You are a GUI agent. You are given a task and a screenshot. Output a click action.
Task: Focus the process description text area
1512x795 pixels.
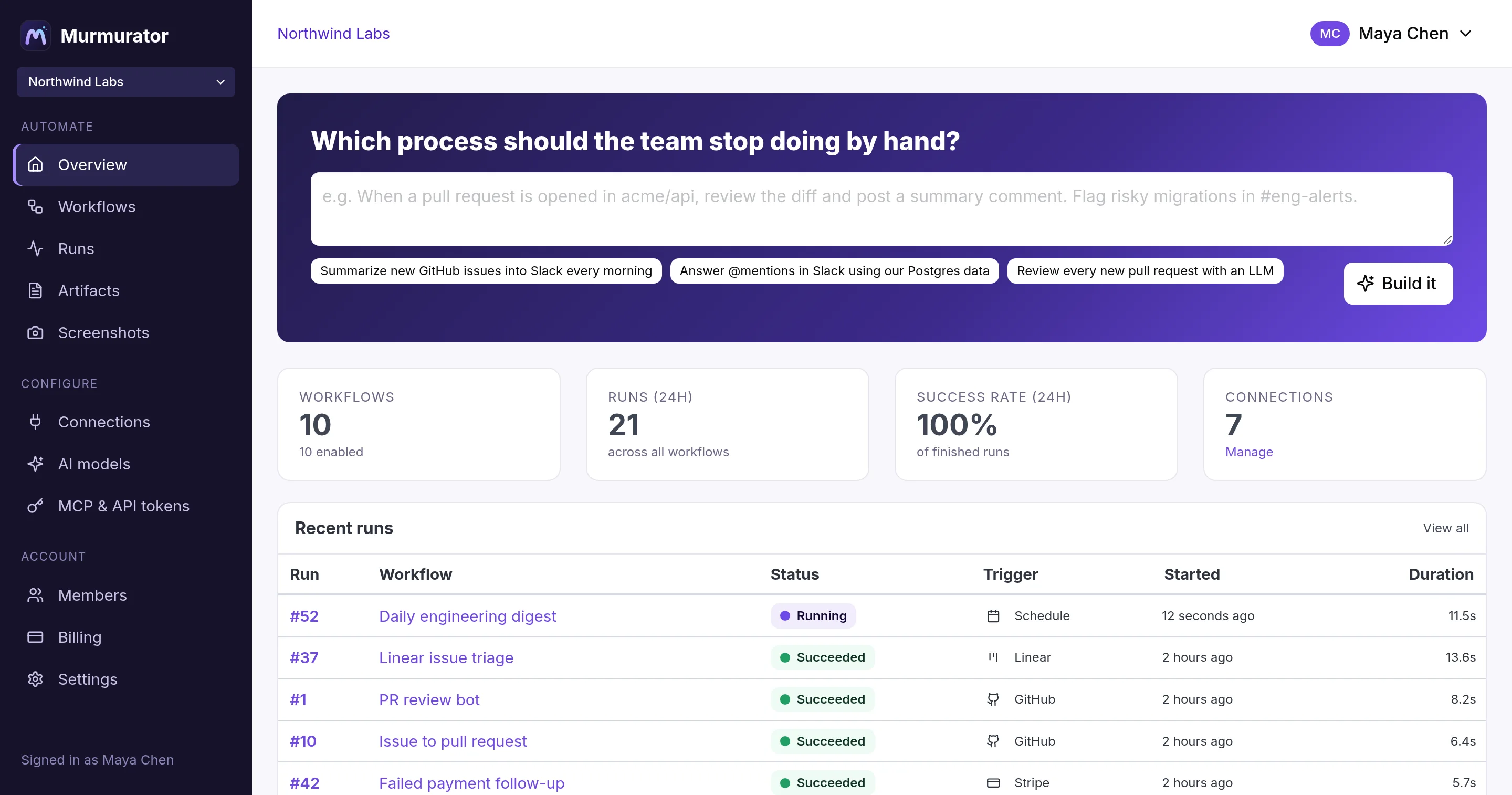(881, 208)
